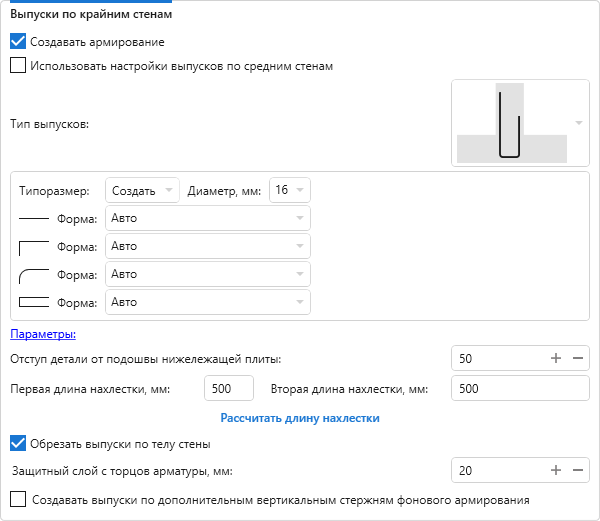Expand the "Тип выпусков" dropdown arrow
600x521 pixels.
(x=579, y=123)
